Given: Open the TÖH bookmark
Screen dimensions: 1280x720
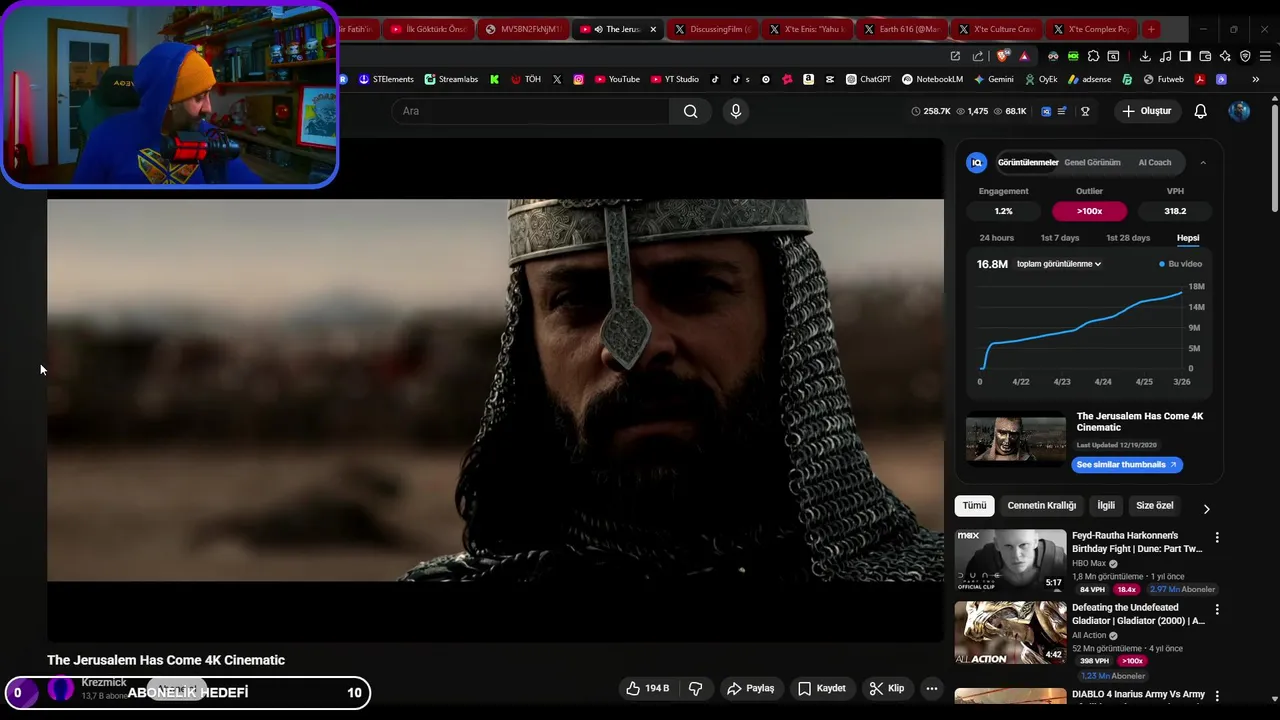Looking at the screenshot, I should [x=526, y=79].
